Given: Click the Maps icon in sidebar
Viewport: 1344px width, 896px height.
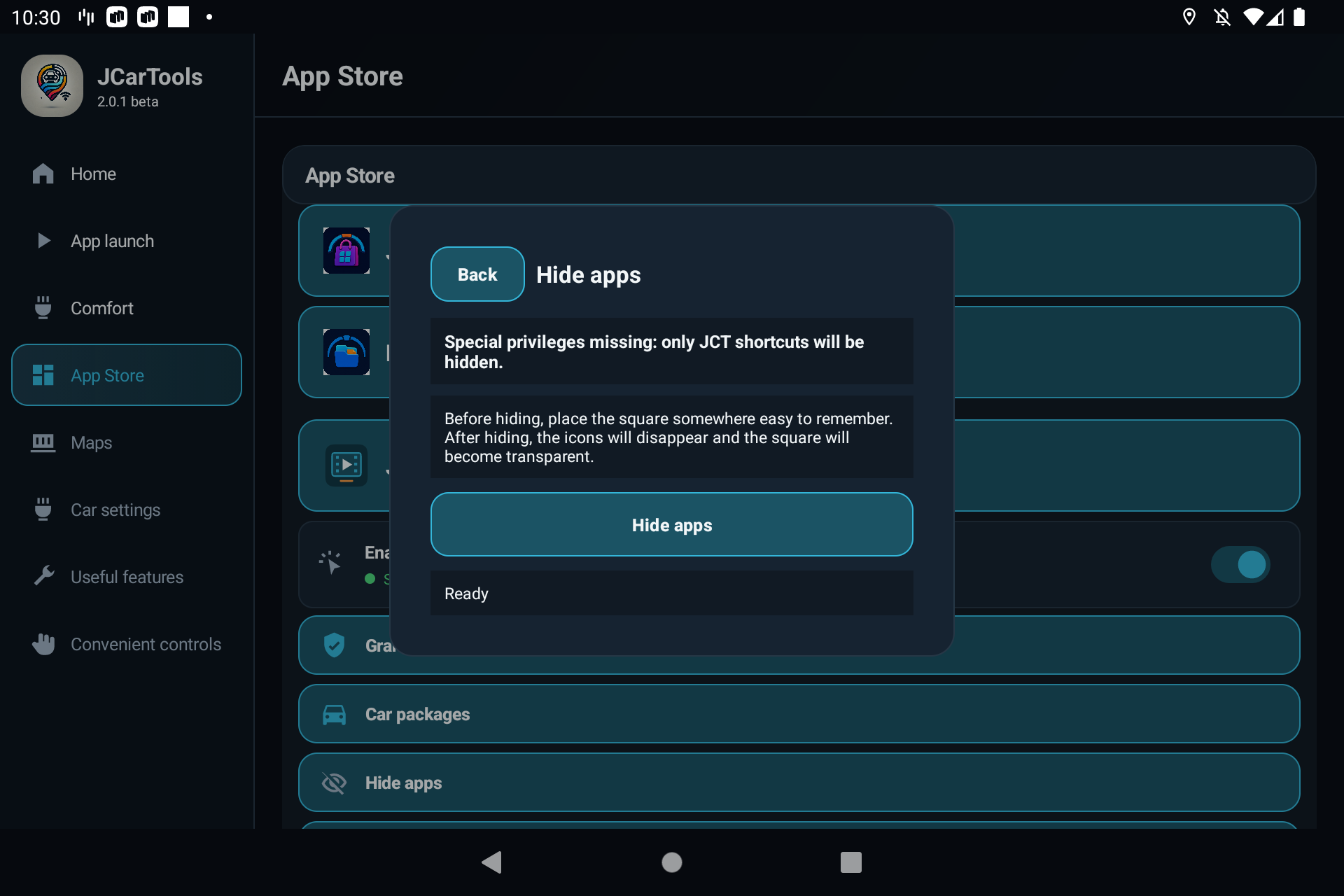Looking at the screenshot, I should [x=43, y=442].
